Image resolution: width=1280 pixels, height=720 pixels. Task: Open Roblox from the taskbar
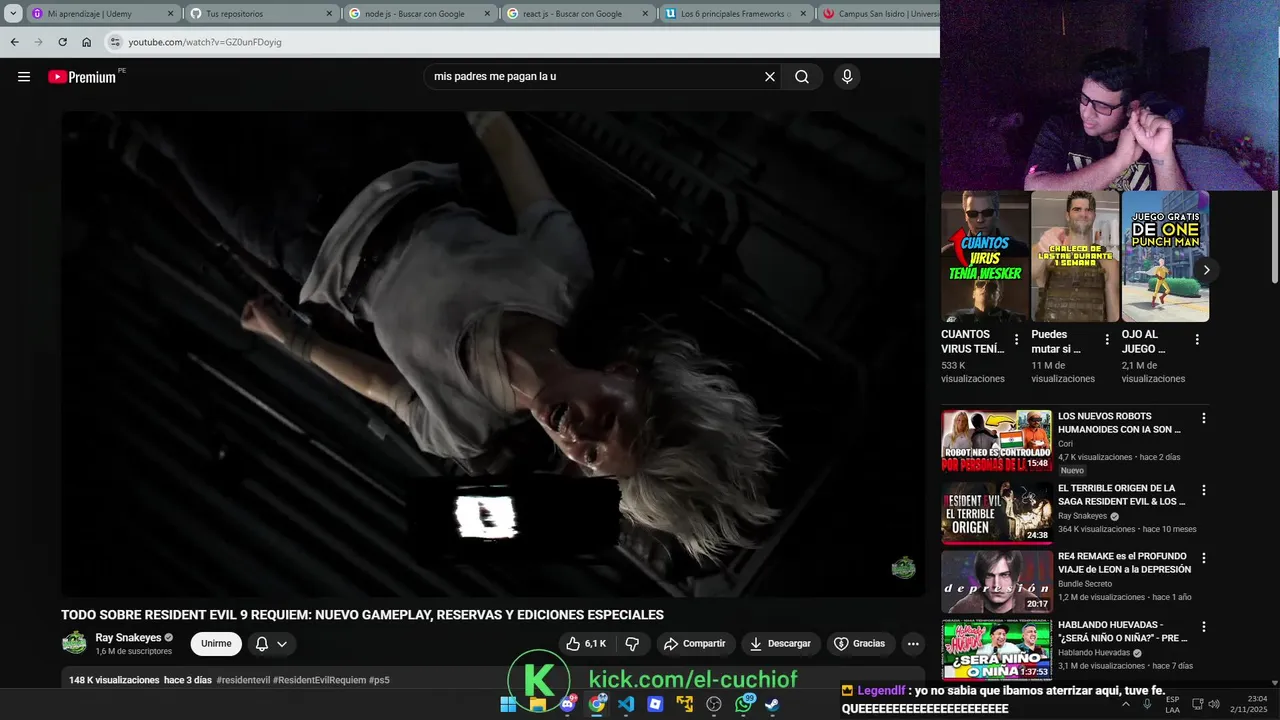[x=655, y=704]
